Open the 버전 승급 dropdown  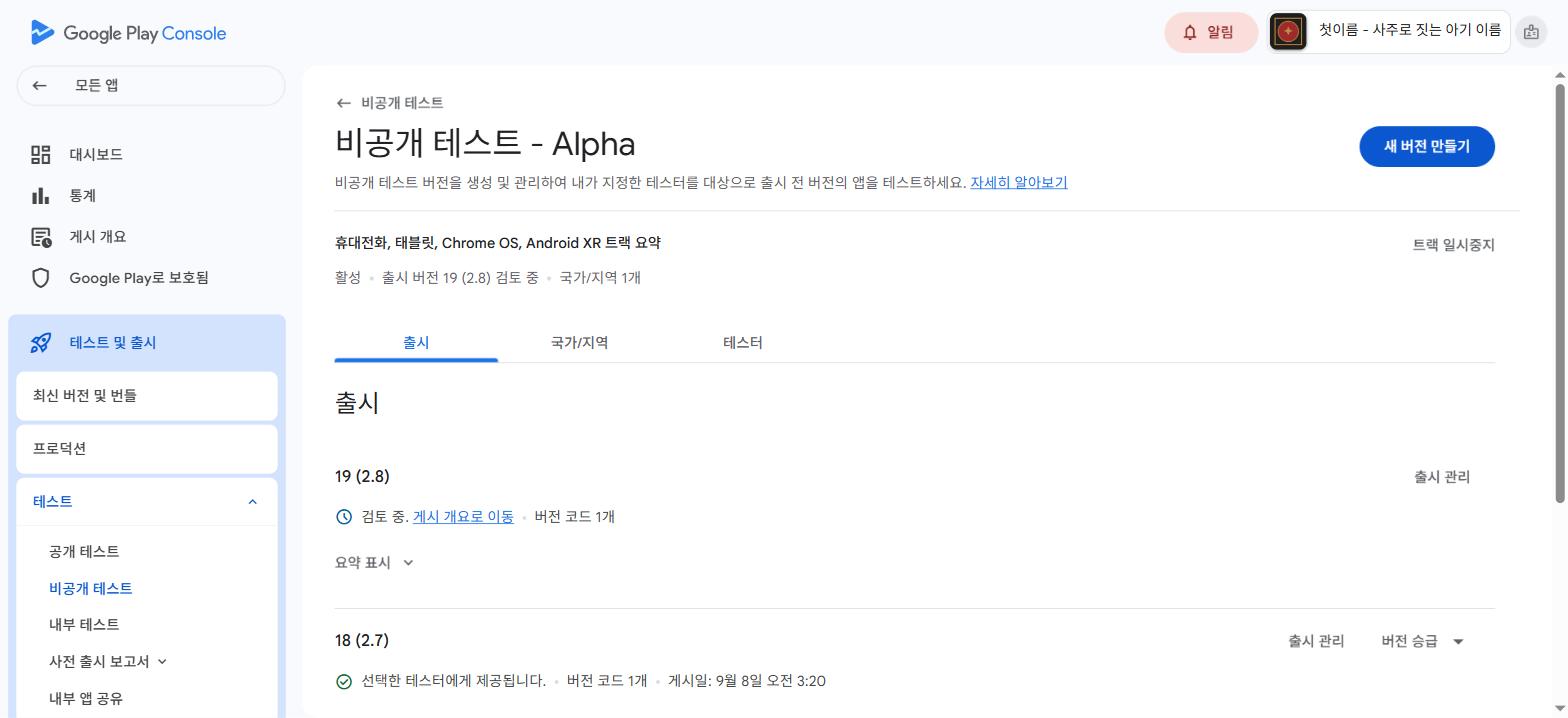[1423, 641]
